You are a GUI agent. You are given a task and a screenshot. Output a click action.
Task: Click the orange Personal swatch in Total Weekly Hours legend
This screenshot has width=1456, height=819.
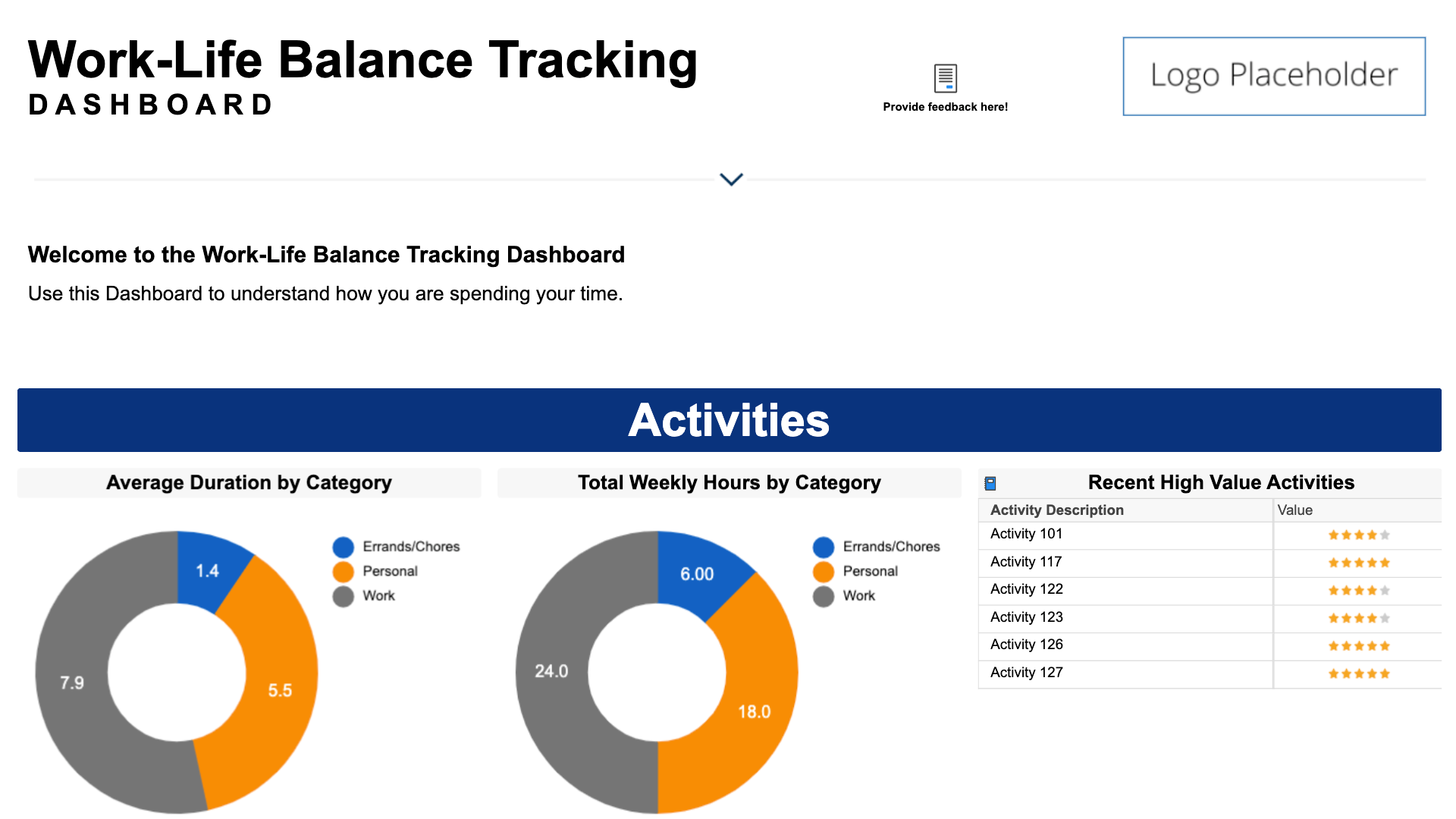pyautogui.click(x=823, y=572)
